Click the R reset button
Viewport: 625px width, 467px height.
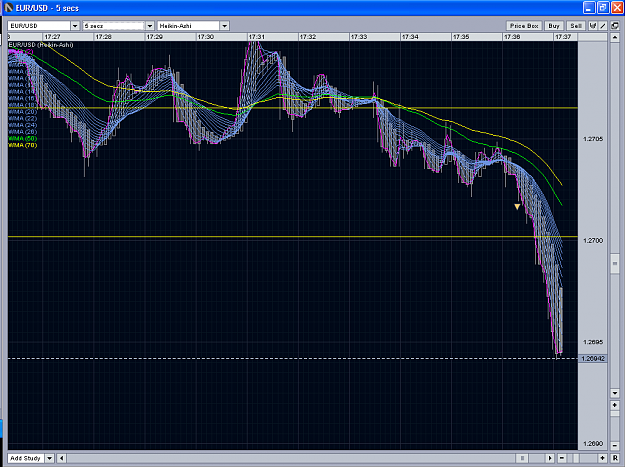(615, 458)
